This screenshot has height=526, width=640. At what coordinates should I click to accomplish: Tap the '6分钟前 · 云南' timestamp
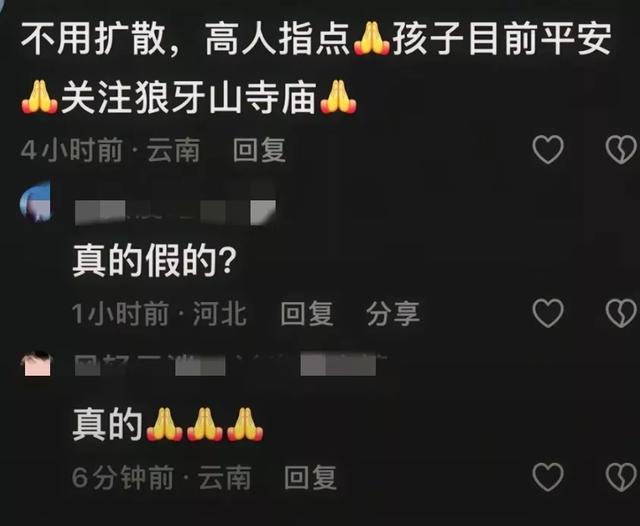click(161, 477)
